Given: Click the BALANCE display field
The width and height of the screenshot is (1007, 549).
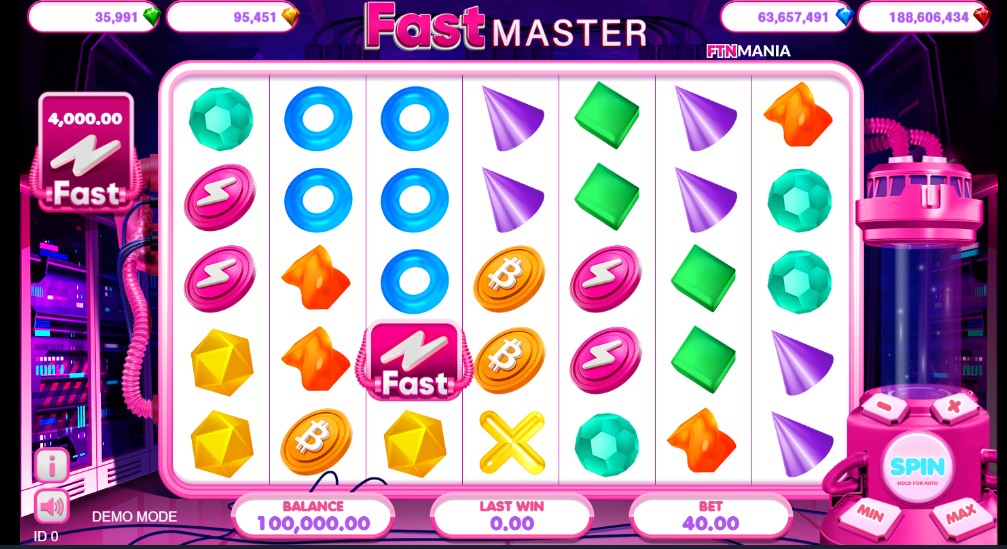Looking at the screenshot, I should pos(313,516).
